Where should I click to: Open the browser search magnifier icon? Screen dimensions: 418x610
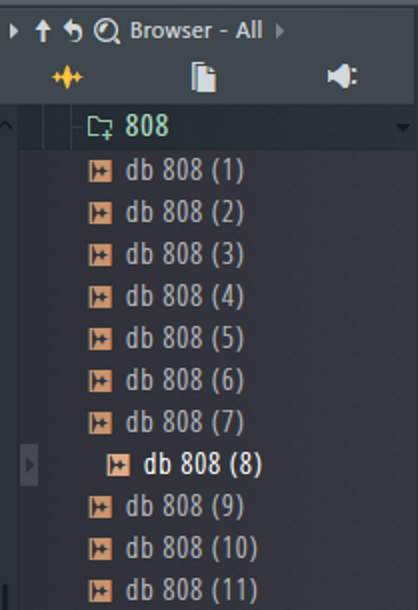[x=107, y=32]
